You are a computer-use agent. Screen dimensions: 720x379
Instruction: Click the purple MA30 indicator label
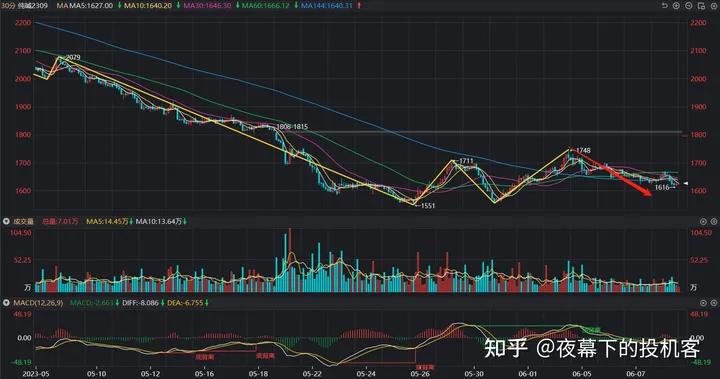[x=207, y=6]
